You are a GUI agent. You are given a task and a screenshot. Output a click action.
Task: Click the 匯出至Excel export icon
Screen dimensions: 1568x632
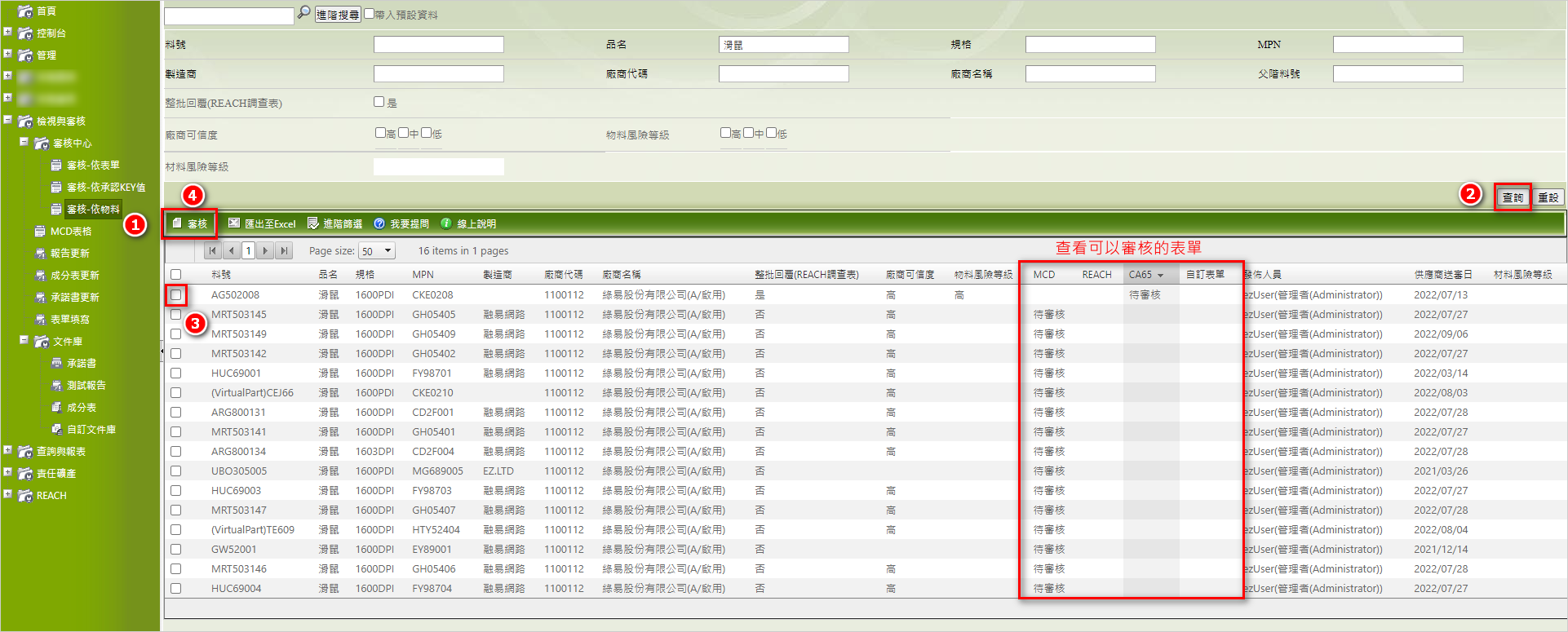pyautogui.click(x=234, y=223)
